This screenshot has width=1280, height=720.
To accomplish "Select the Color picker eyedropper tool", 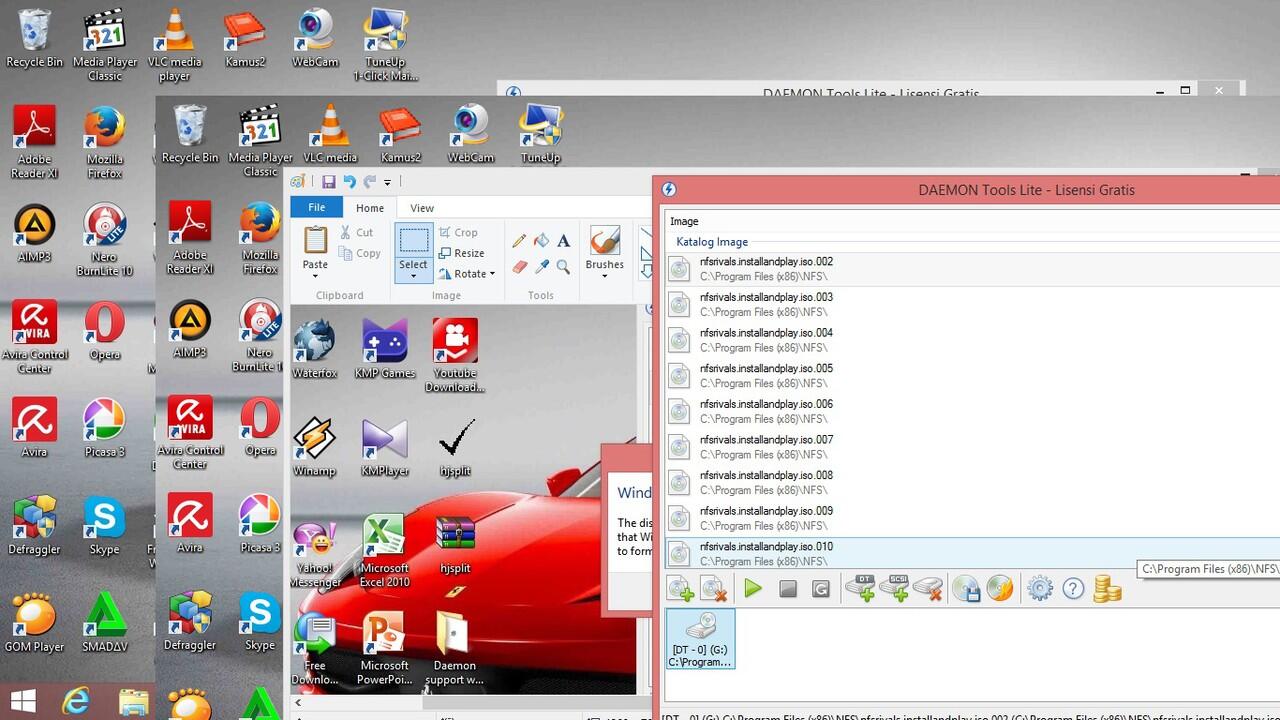I will click(x=541, y=266).
